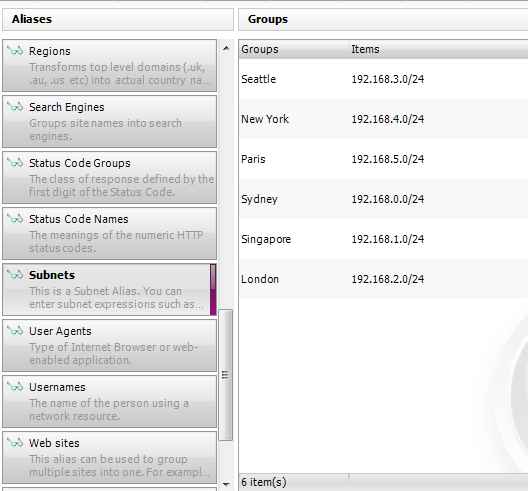Screen dimensions: 528x491
Task: Select the London group row
Action: (x=384, y=279)
